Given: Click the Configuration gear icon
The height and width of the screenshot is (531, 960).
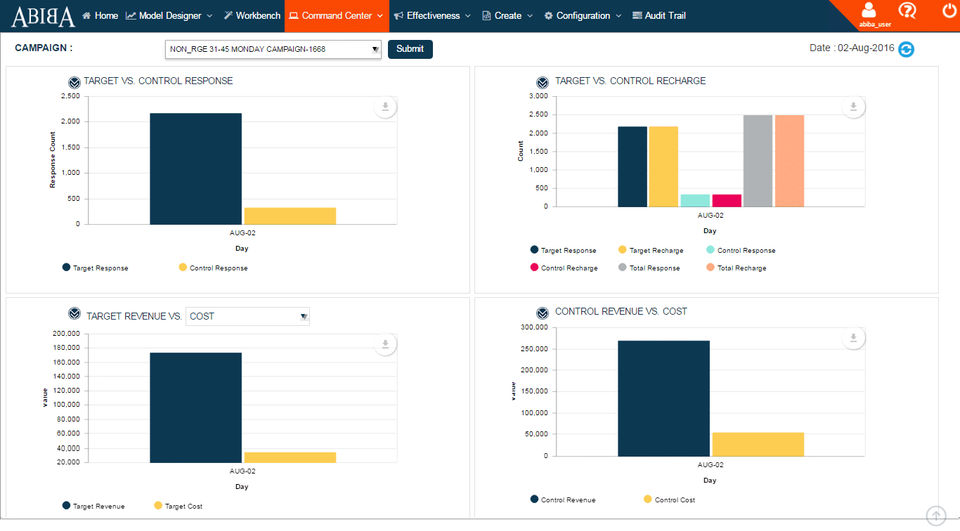Looking at the screenshot, I should (x=548, y=15).
